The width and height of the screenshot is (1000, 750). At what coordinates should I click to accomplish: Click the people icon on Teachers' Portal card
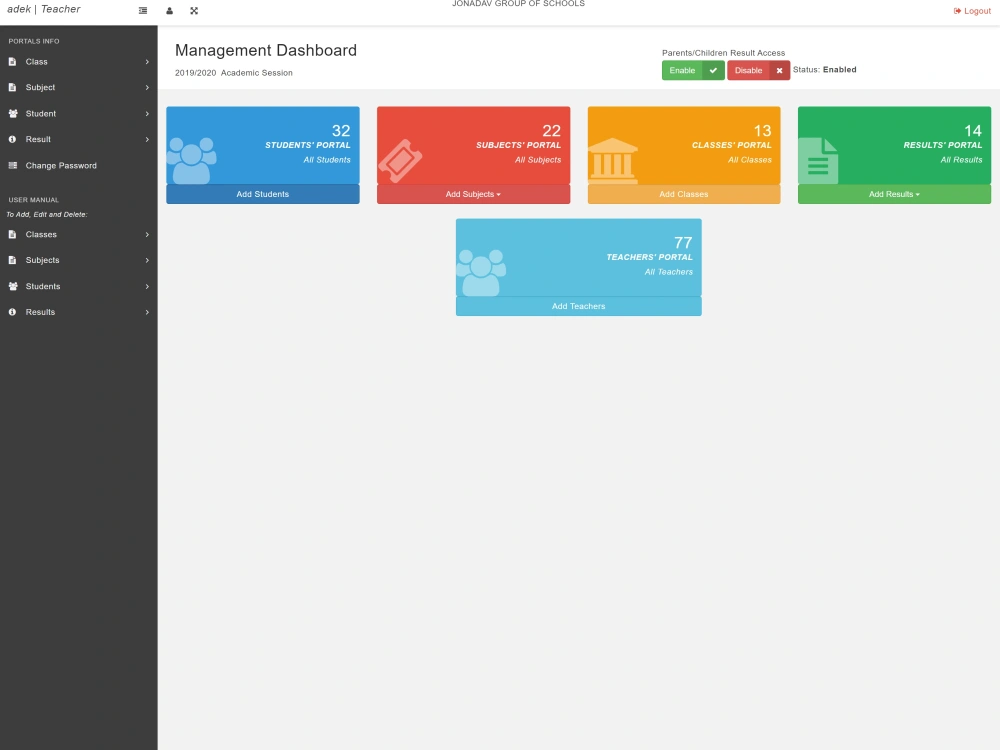click(x=482, y=273)
